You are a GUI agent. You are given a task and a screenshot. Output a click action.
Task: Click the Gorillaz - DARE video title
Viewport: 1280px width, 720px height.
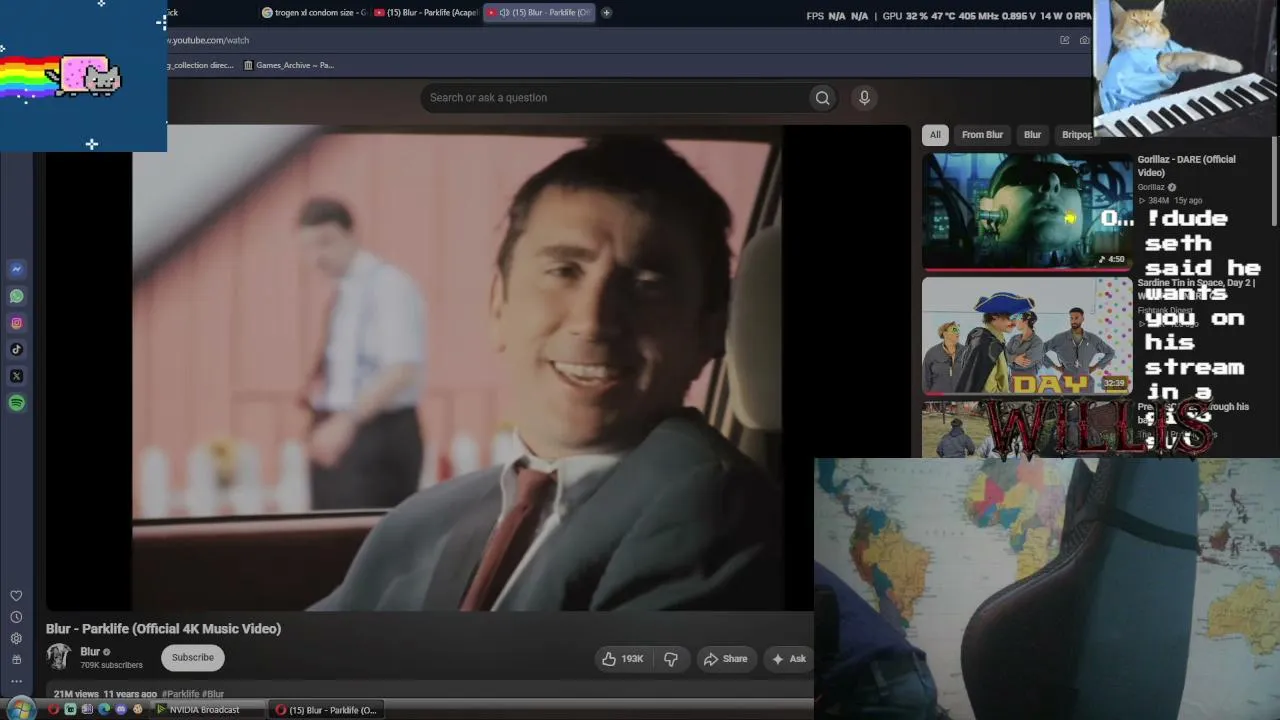click(1186, 166)
